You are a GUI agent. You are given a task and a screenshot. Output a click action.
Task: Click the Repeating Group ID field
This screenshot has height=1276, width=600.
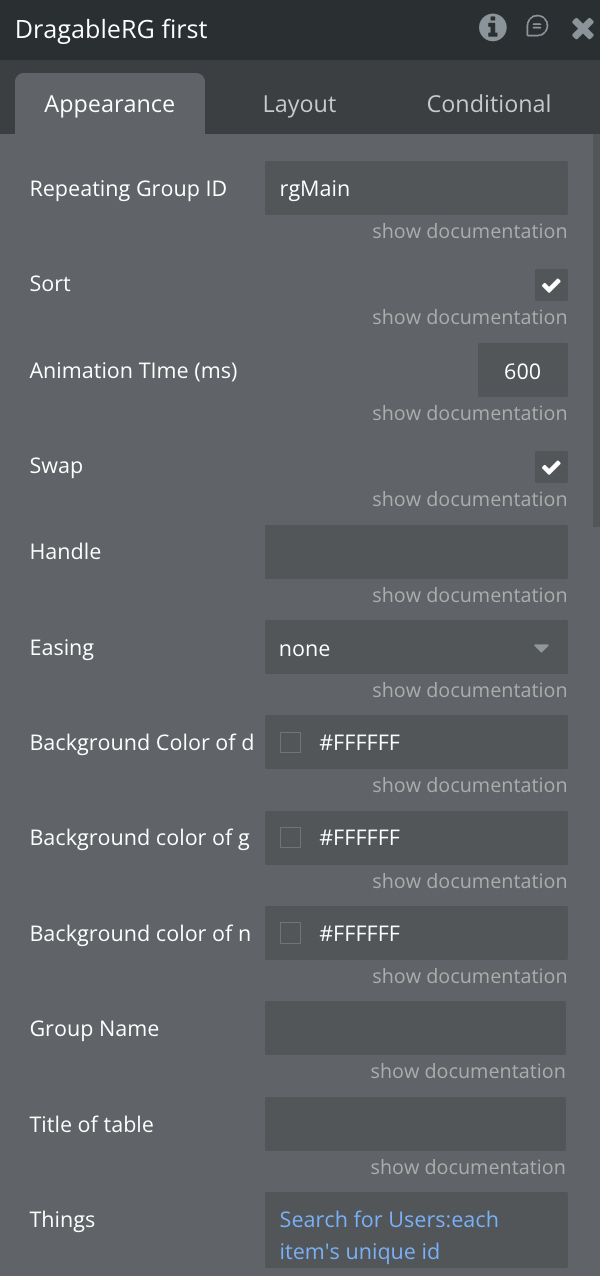416,188
